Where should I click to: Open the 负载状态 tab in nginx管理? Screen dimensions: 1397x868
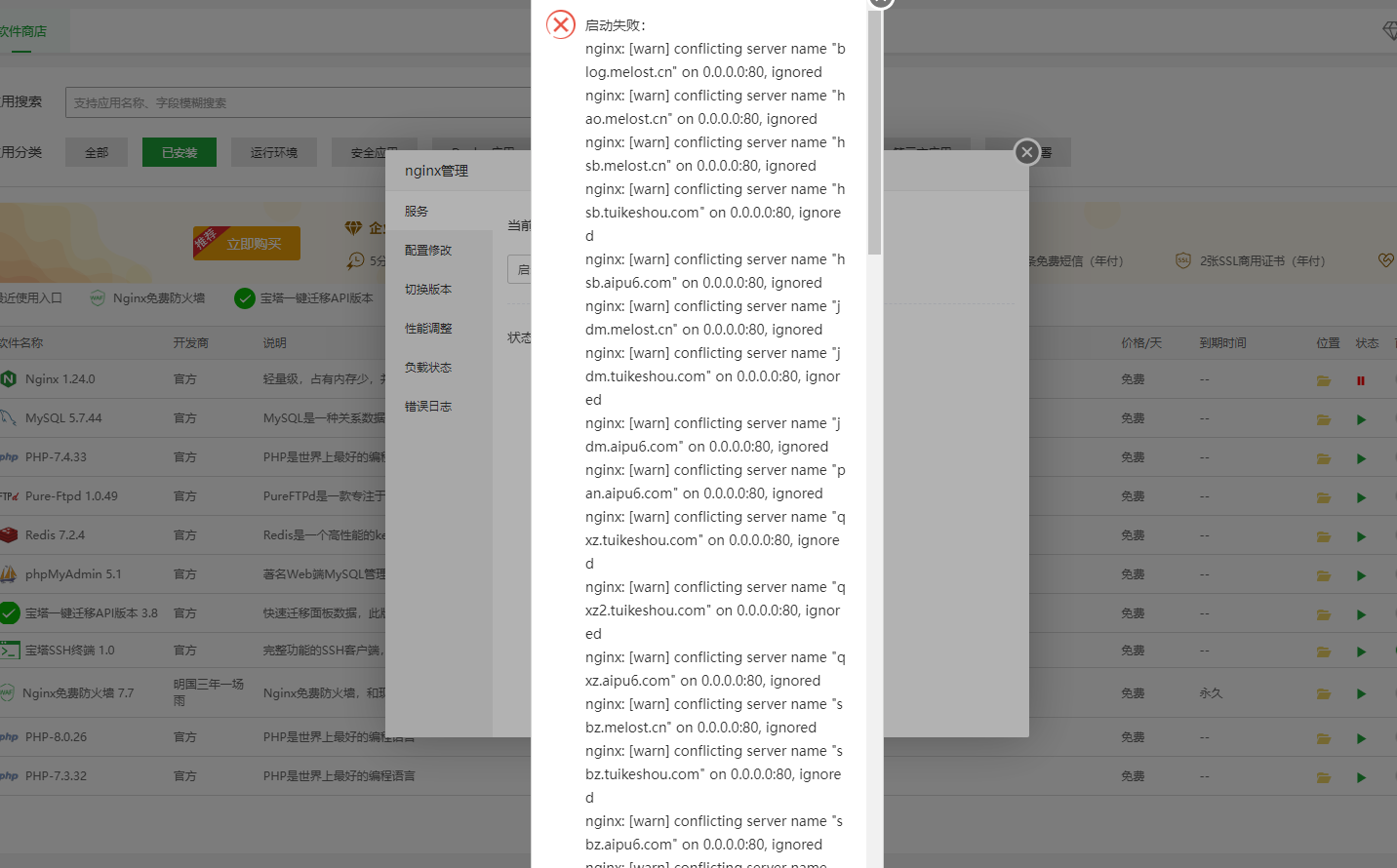coord(439,367)
